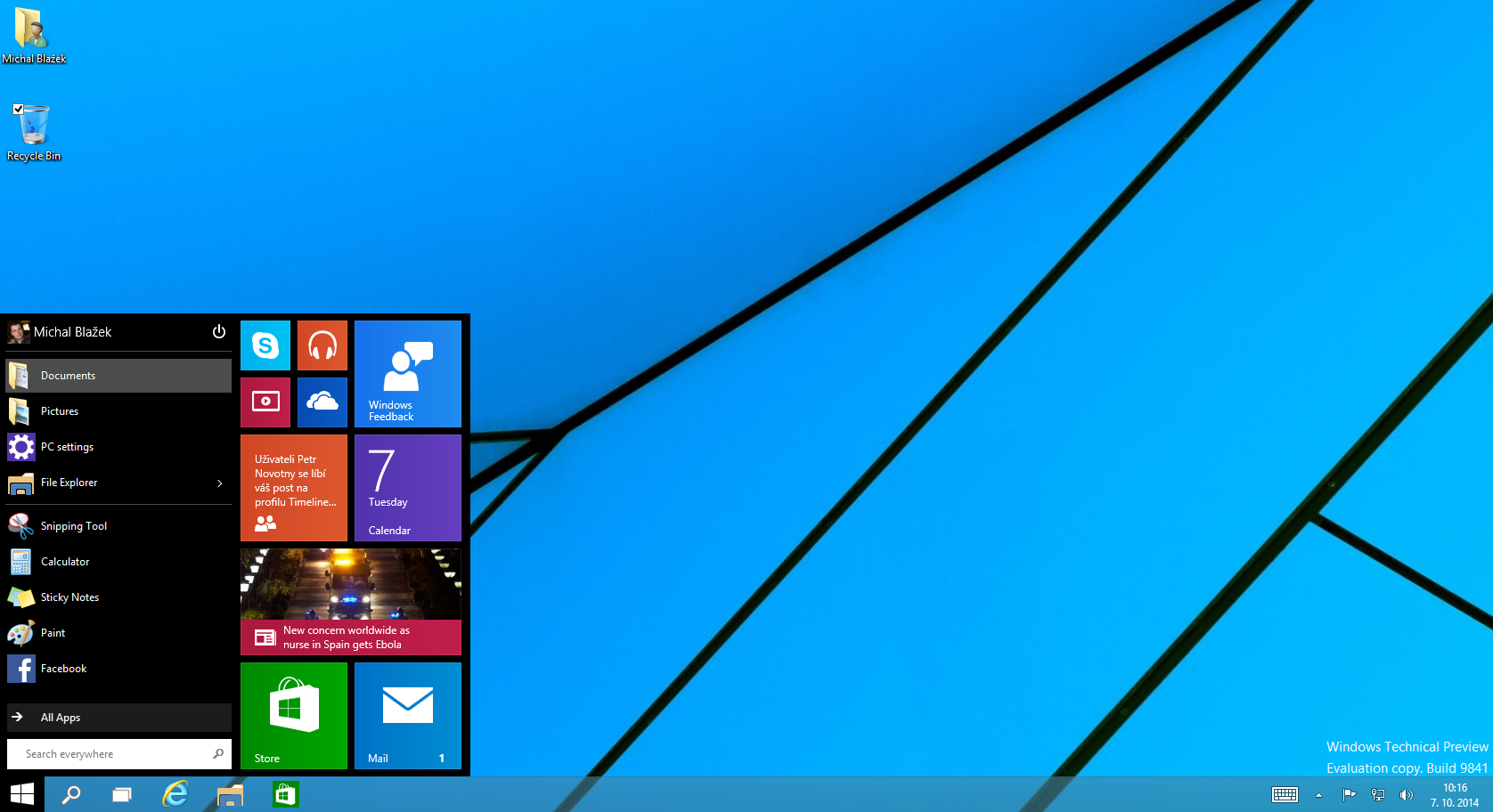Open the Facebook app entry
This screenshot has height=812, width=1493.
click(118, 669)
